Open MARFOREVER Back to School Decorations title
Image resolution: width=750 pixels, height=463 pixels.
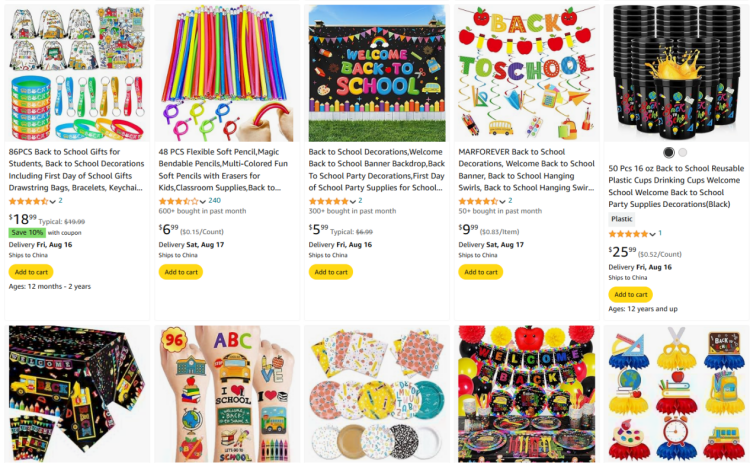point(526,170)
